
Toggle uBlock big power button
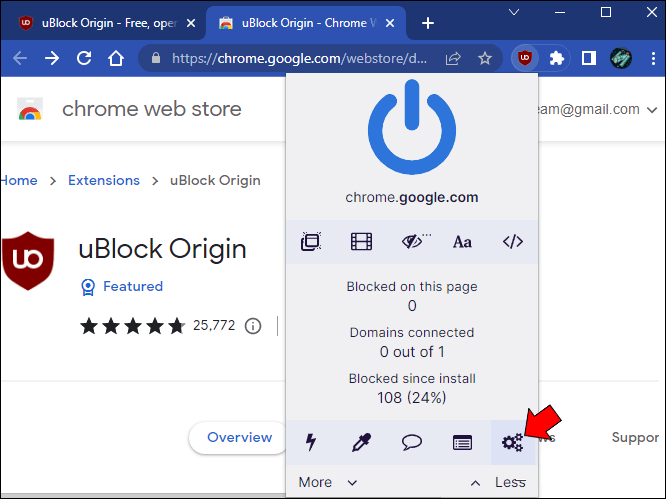point(412,127)
